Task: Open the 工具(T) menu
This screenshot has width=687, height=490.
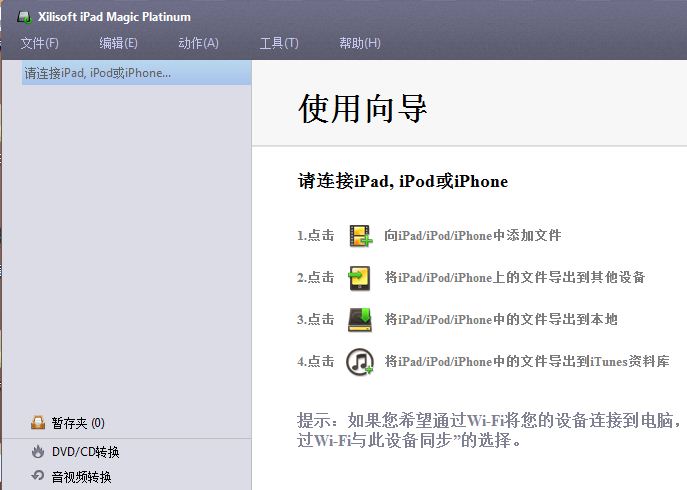Action: coord(279,43)
